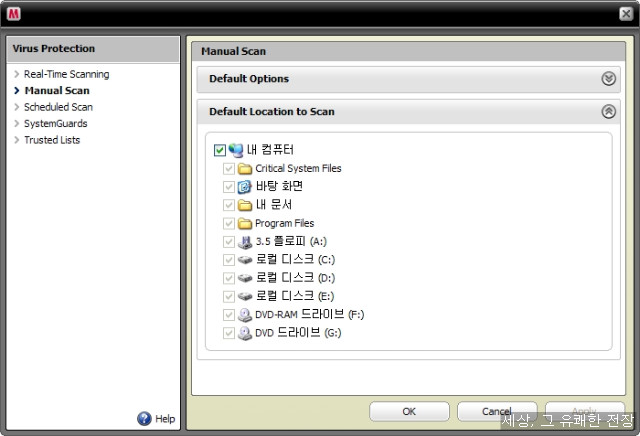Viewport: 640px width, 436px height.
Task: Open Scheduled Scan settings
Action: pyautogui.click(x=58, y=107)
